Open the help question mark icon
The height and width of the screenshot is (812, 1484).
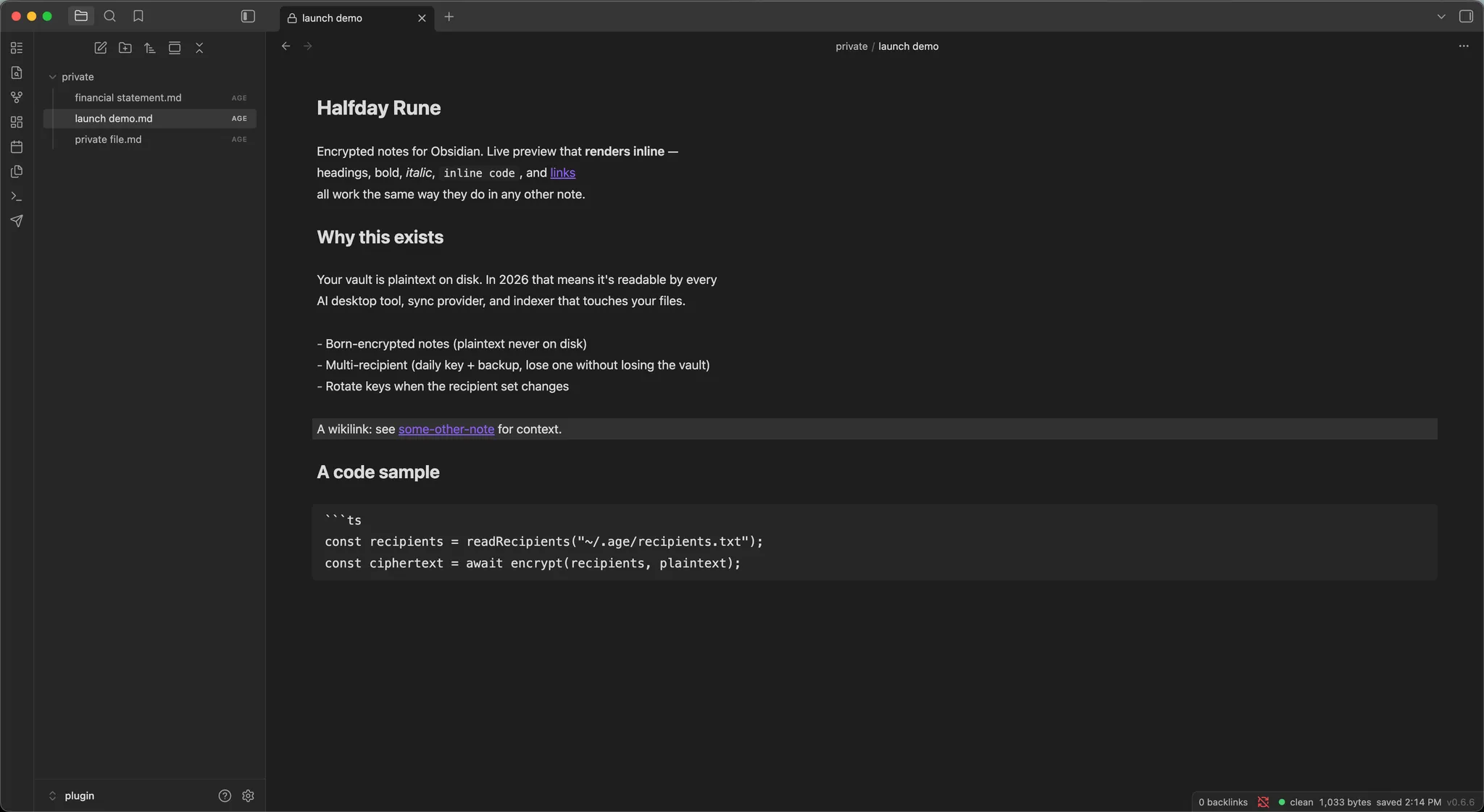pyautogui.click(x=225, y=796)
